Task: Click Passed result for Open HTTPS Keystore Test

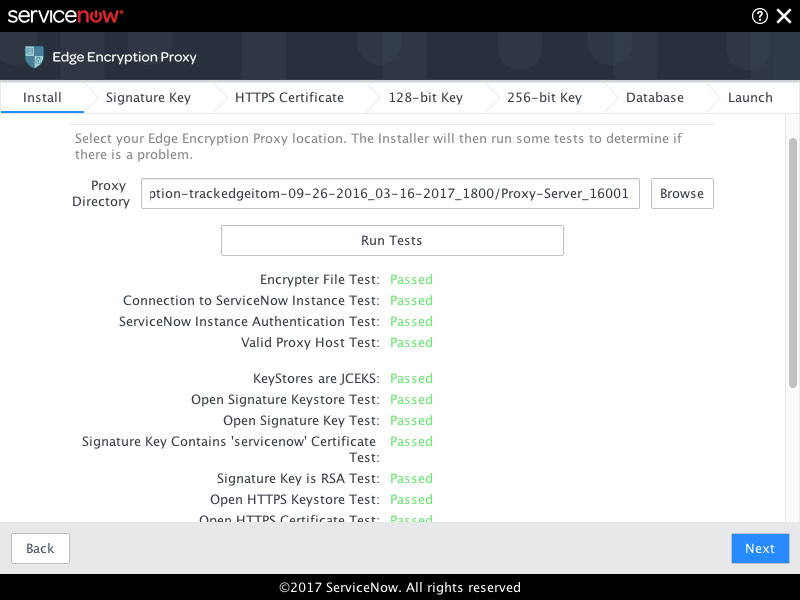Action: point(411,499)
